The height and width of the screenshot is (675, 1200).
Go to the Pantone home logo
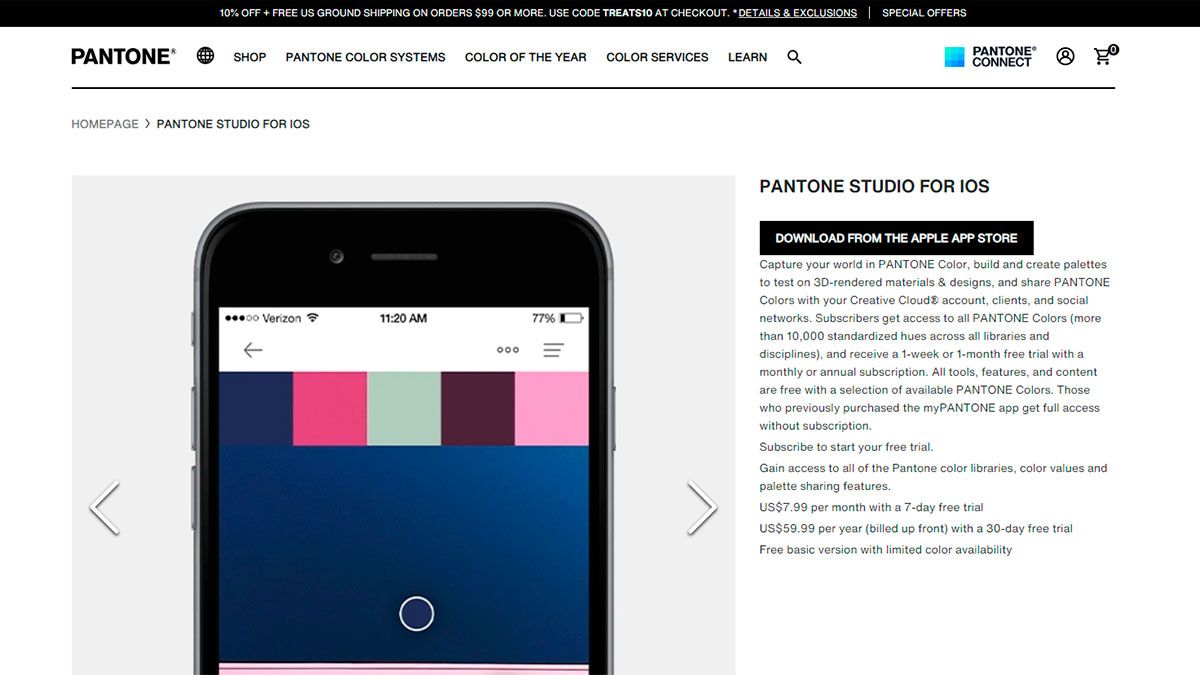click(123, 57)
